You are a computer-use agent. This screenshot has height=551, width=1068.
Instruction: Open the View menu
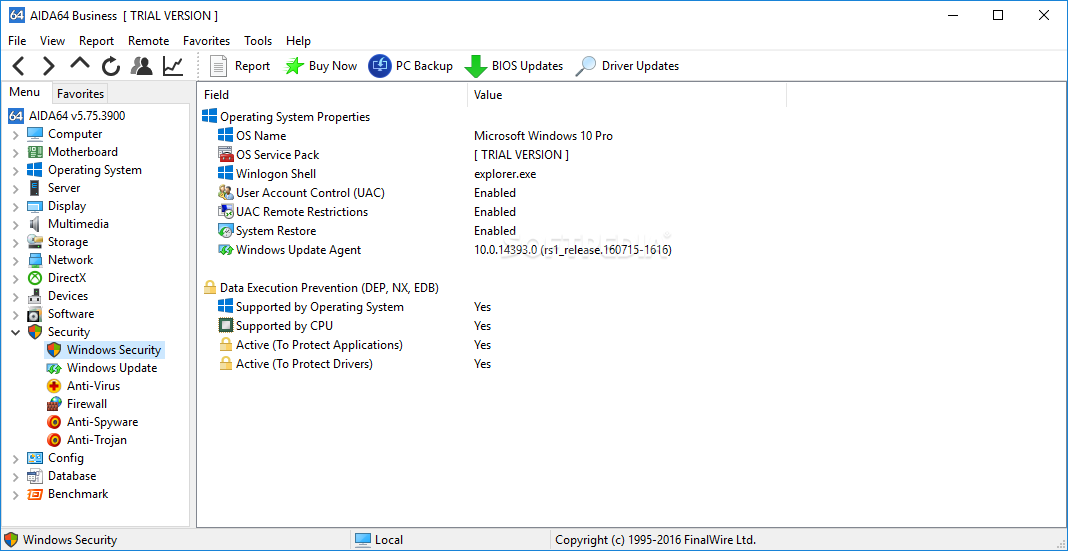coord(52,41)
